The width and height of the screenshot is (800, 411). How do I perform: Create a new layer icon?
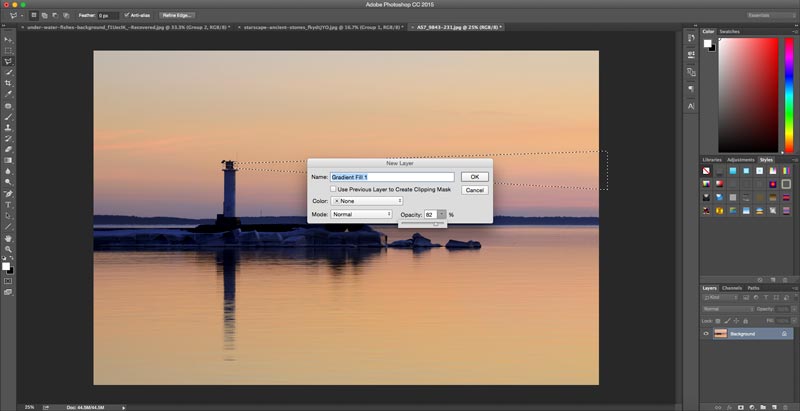pos(774,407)
